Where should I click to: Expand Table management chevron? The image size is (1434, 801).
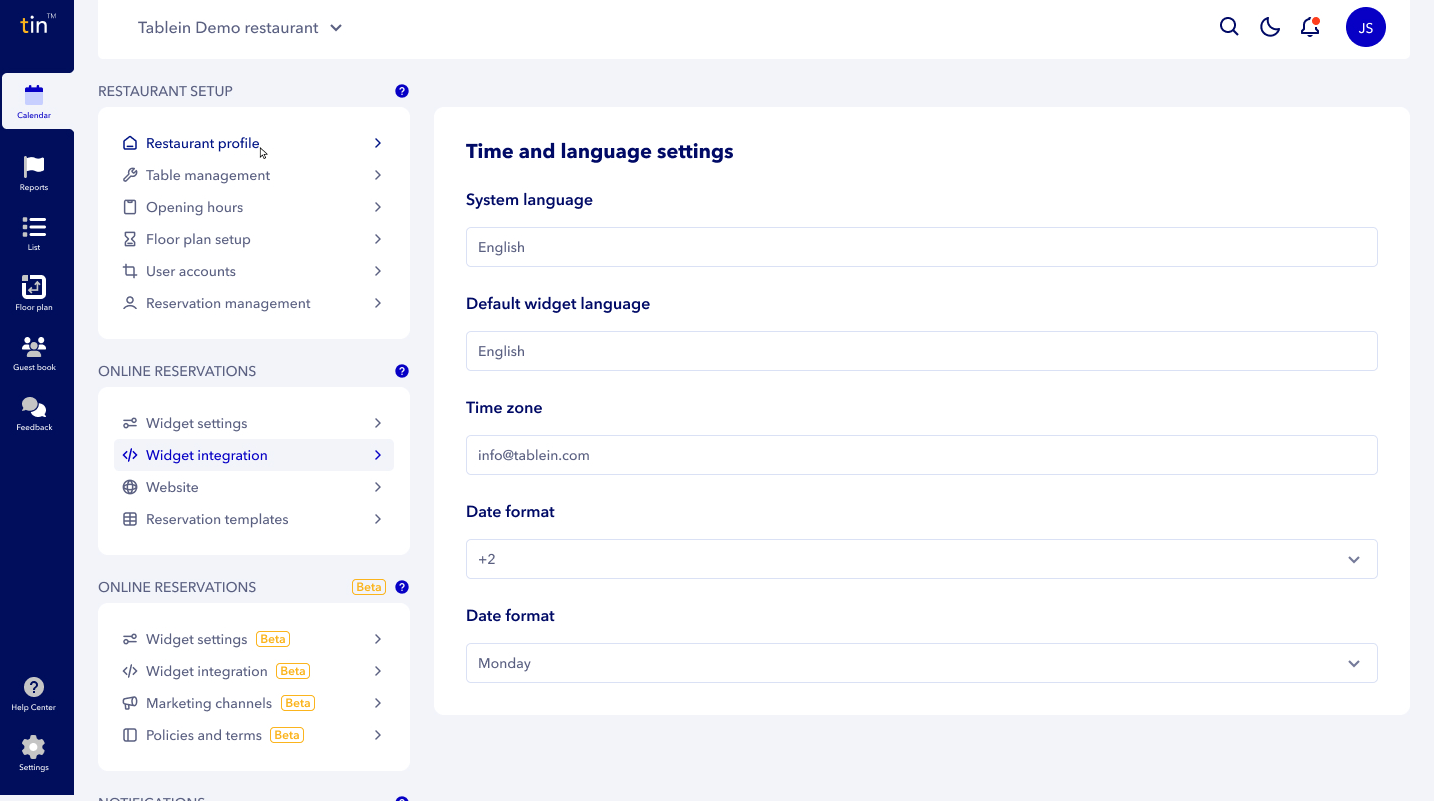pos(378,175)
